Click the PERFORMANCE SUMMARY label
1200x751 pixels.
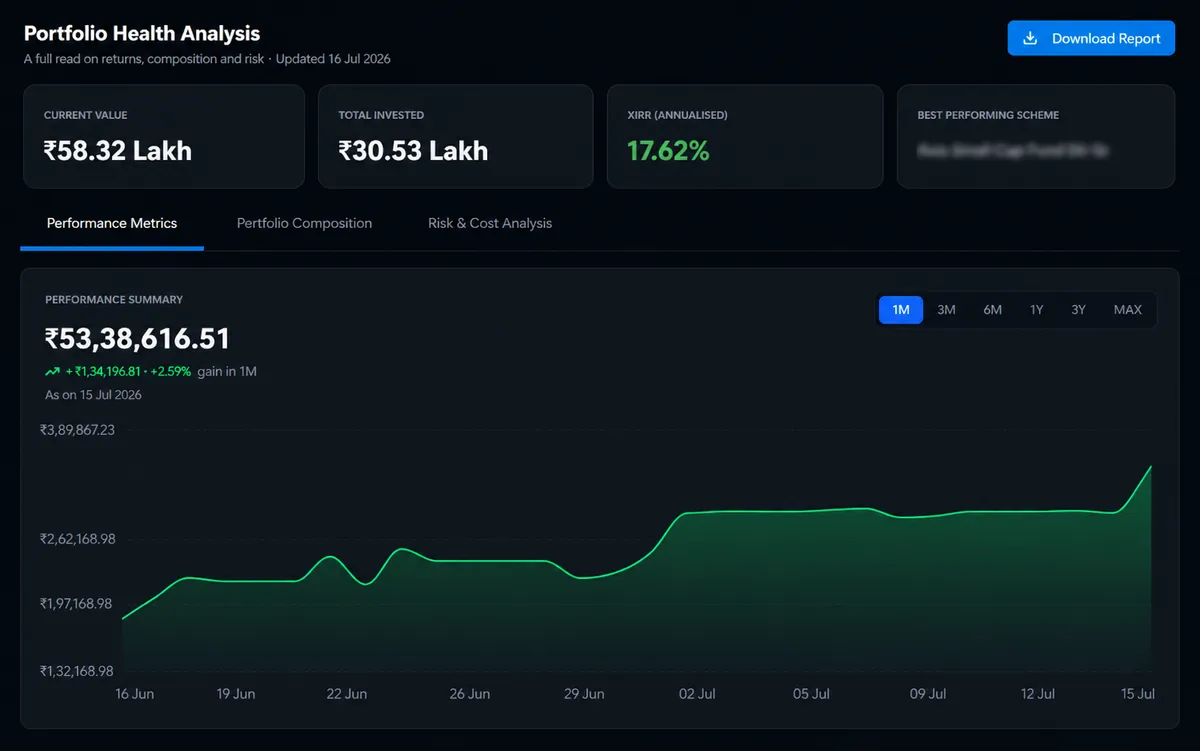point(114,300)
